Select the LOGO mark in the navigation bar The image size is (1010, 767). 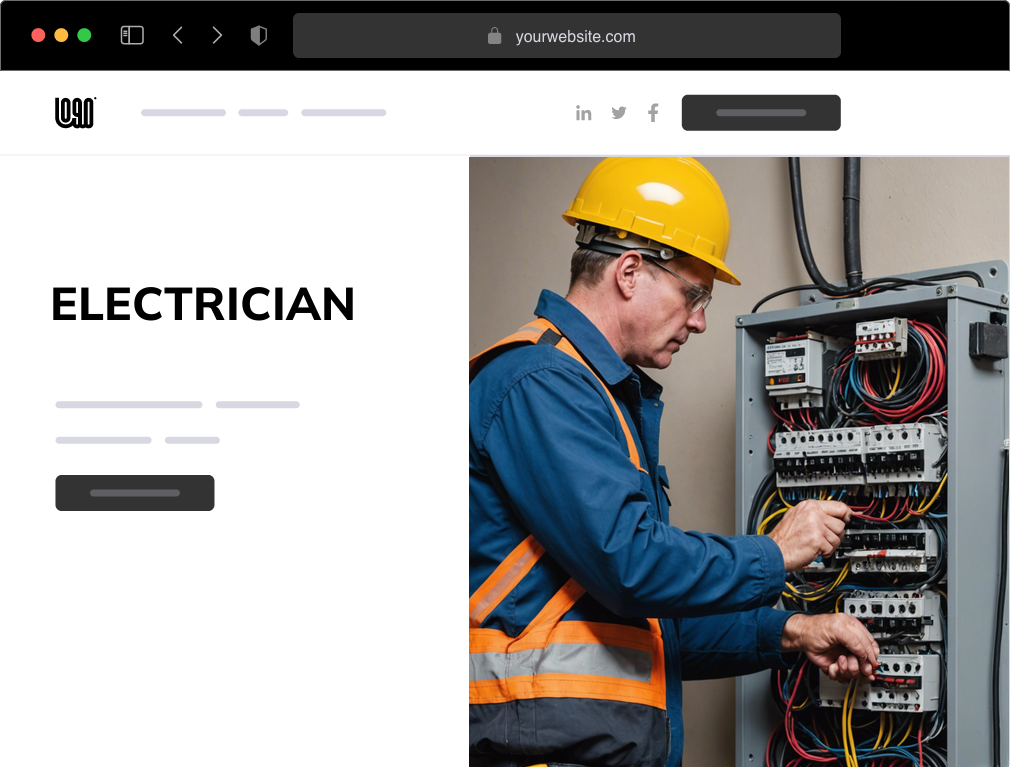[x=74, y=112]
